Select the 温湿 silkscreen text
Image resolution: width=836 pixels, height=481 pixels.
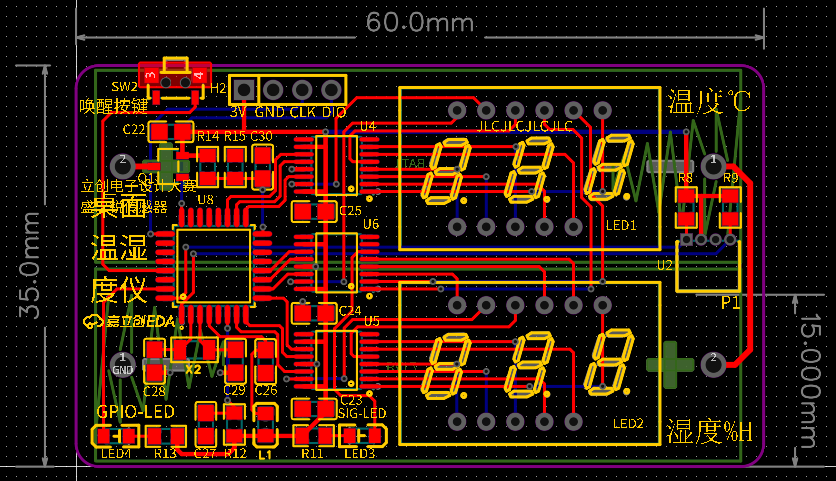[119, 248]
